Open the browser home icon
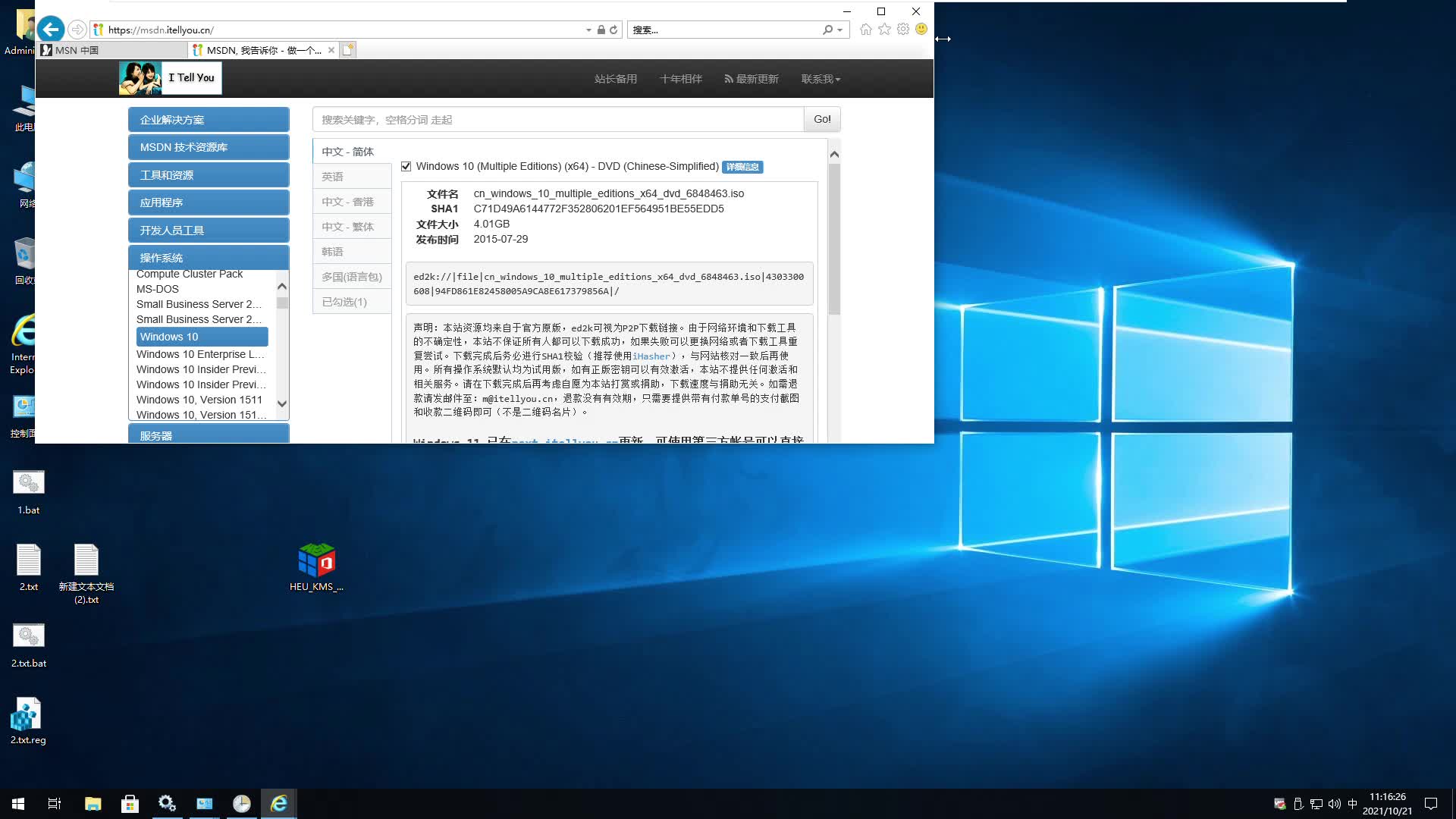The width and height of the screenshot is (1456, 819). point(866,29)
